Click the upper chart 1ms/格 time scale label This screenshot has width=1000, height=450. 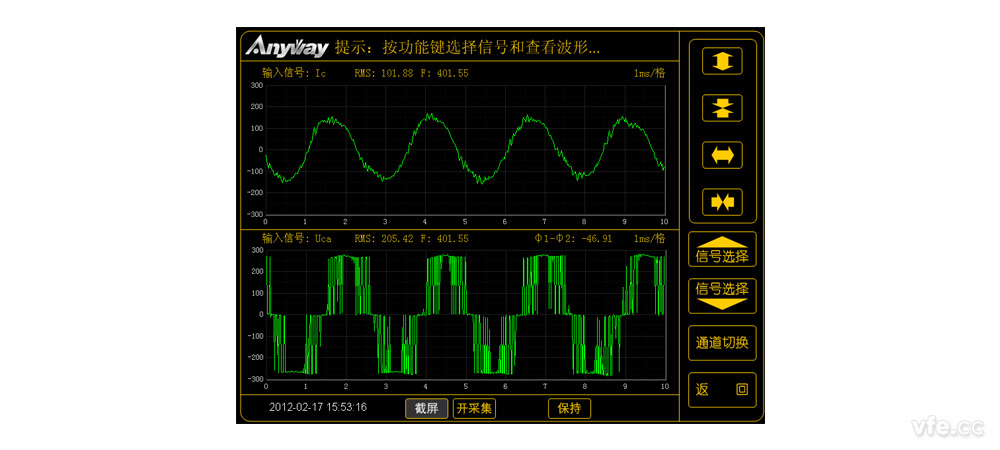tap(649, 73)
